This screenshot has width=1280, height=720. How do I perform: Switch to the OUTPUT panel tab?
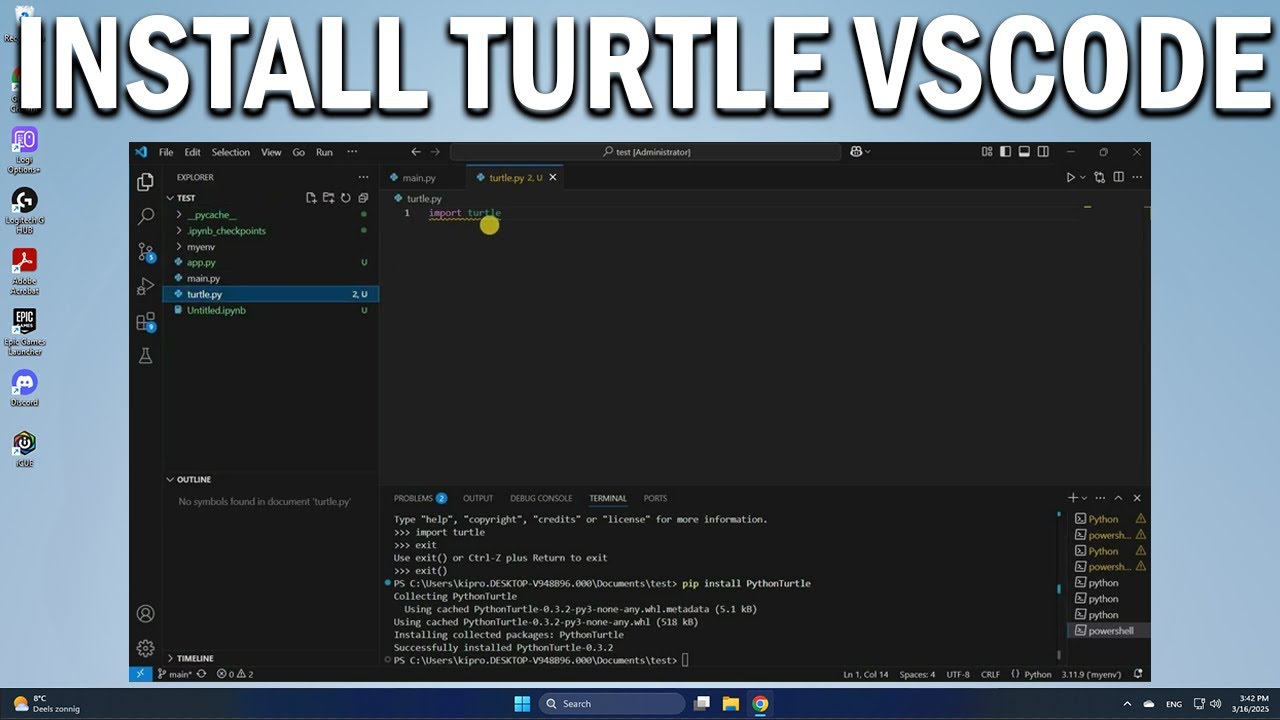(478, 498)
